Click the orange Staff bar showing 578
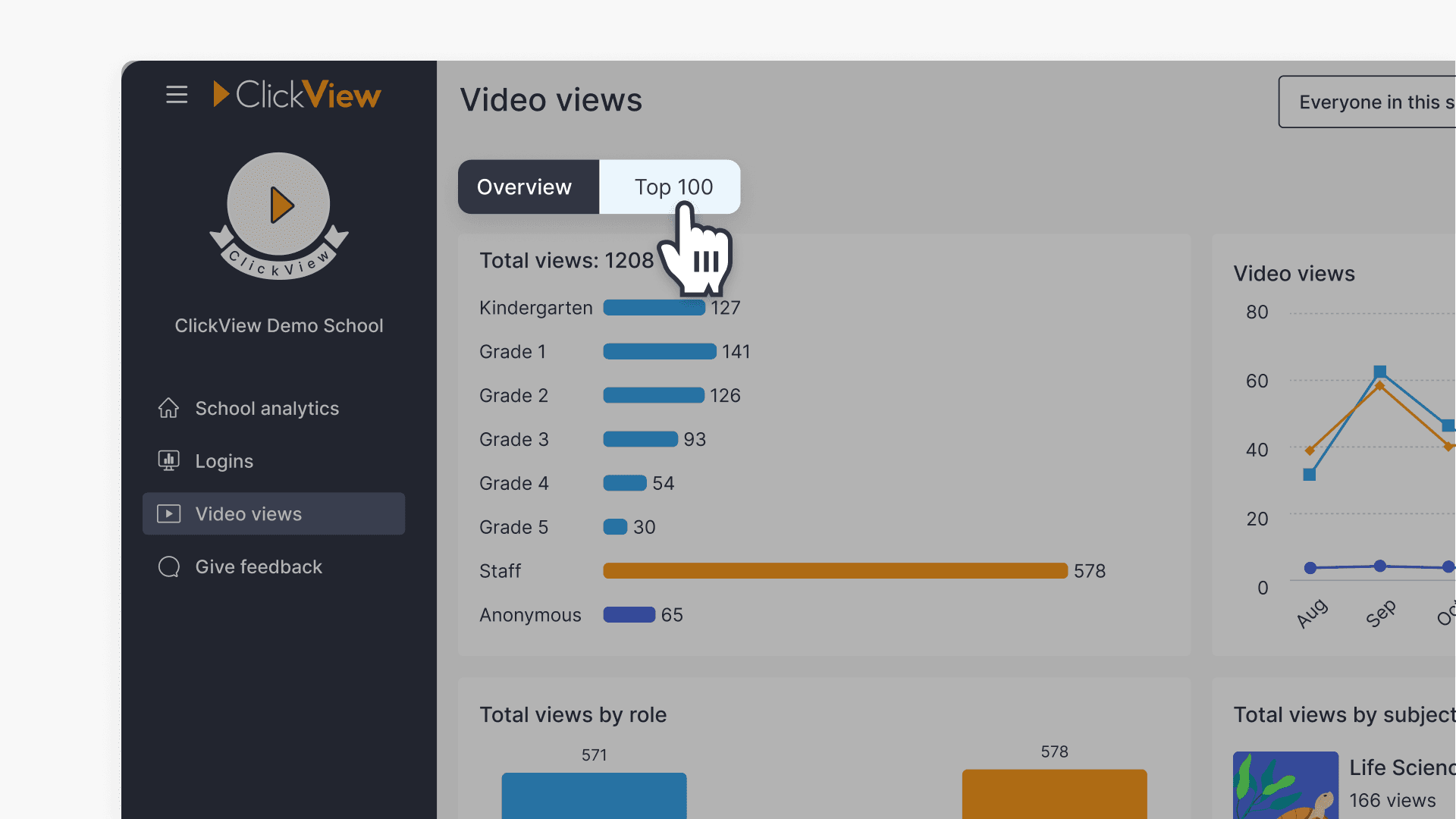 click(835, 570)
